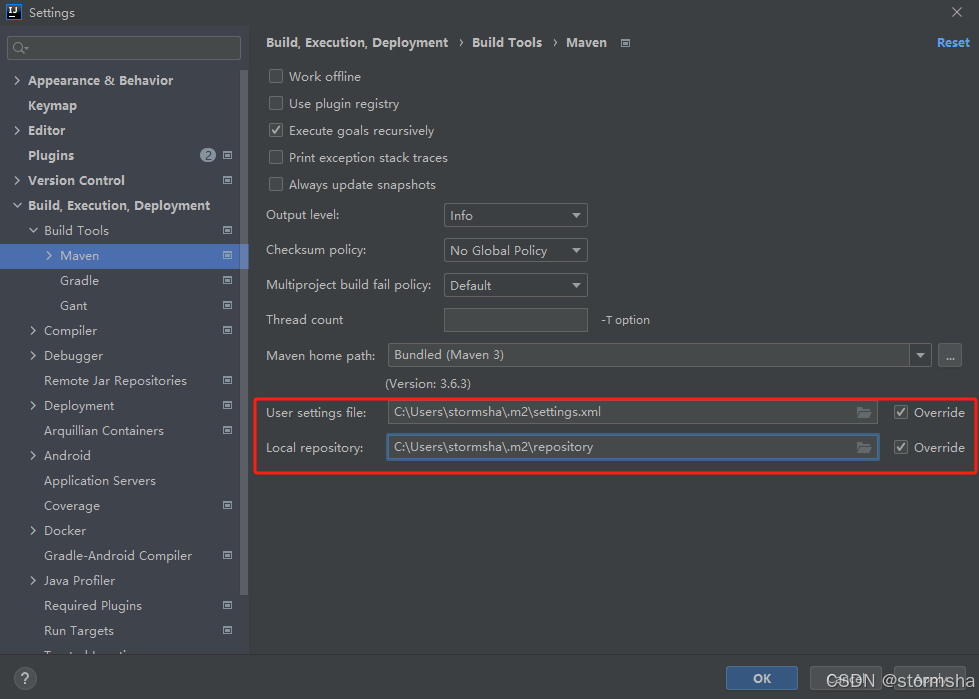
Task: Click the folder browse icon for User settings file
Action: 863,413
